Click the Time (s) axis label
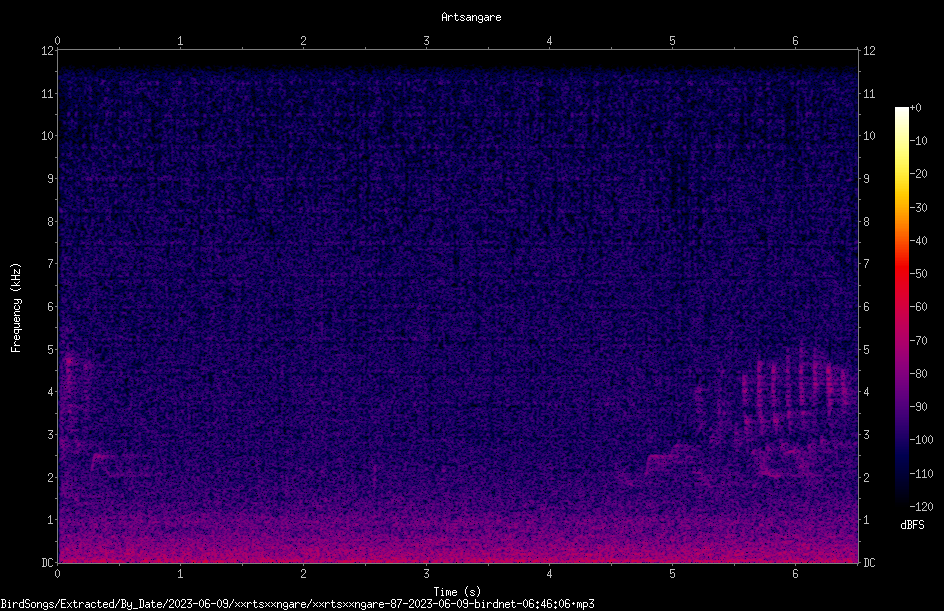944x611 pixels. (457, 592)
